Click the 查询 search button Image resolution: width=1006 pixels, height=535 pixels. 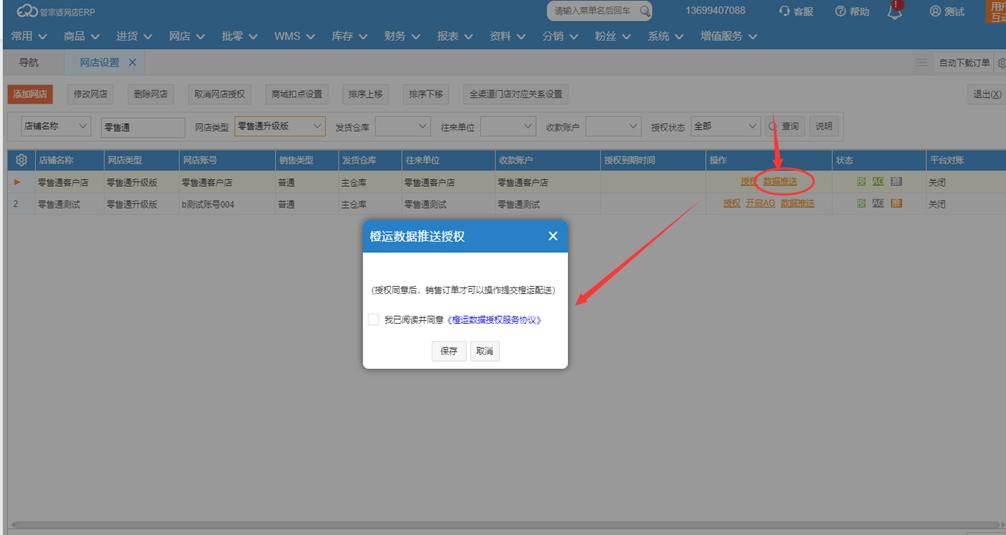coord(785,126)
